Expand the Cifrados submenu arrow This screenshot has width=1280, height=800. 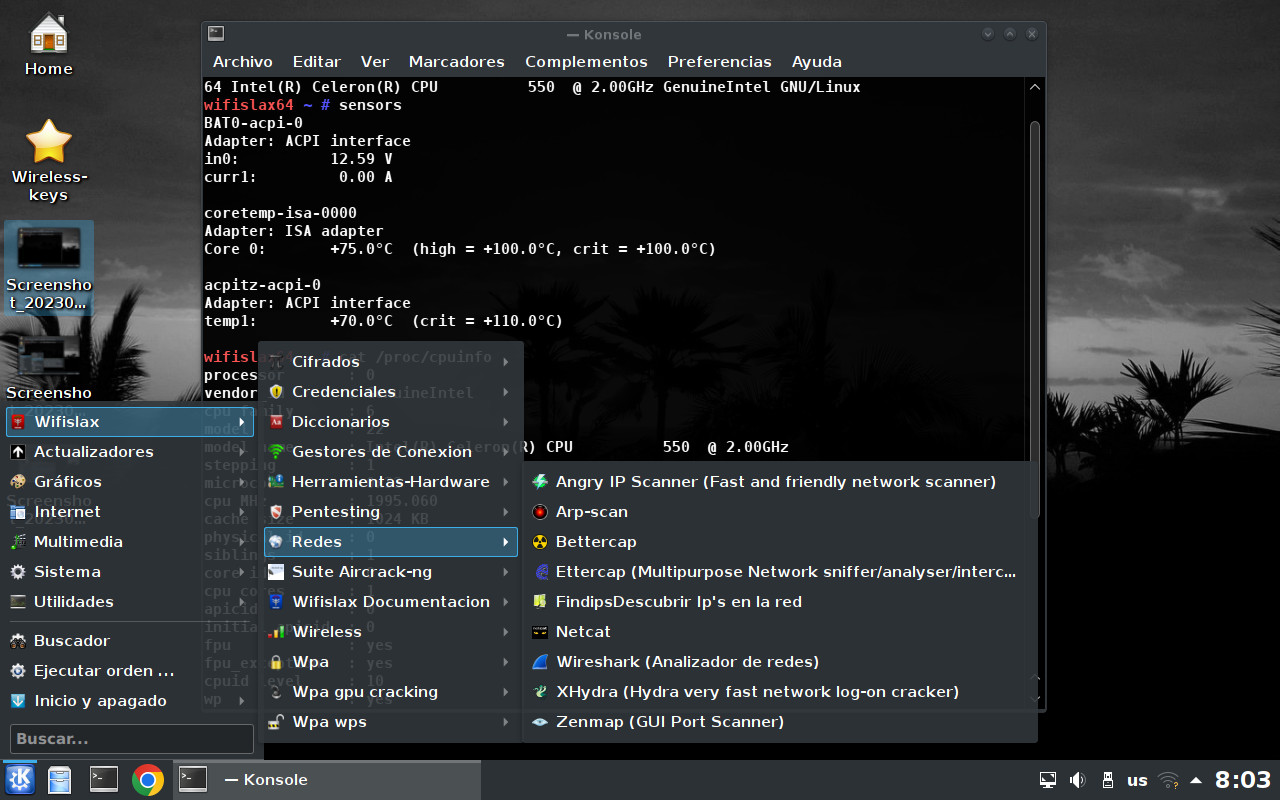[506, 362]
